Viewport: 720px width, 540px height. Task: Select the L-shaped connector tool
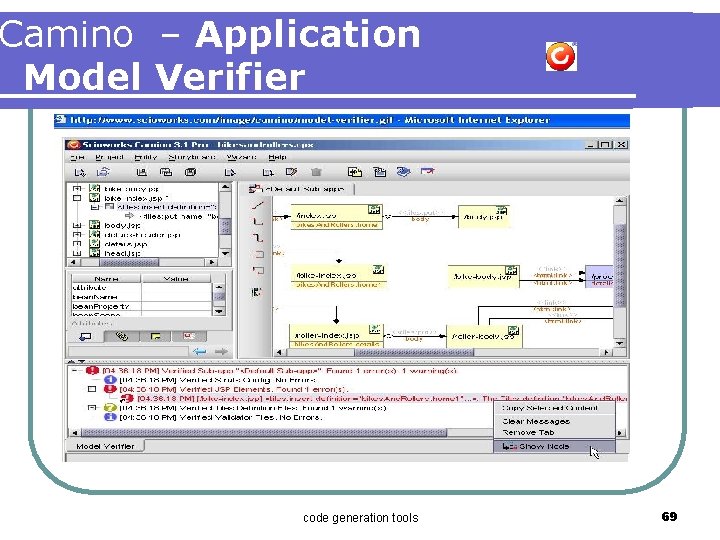pyautogui.click(x=258, y=221)
